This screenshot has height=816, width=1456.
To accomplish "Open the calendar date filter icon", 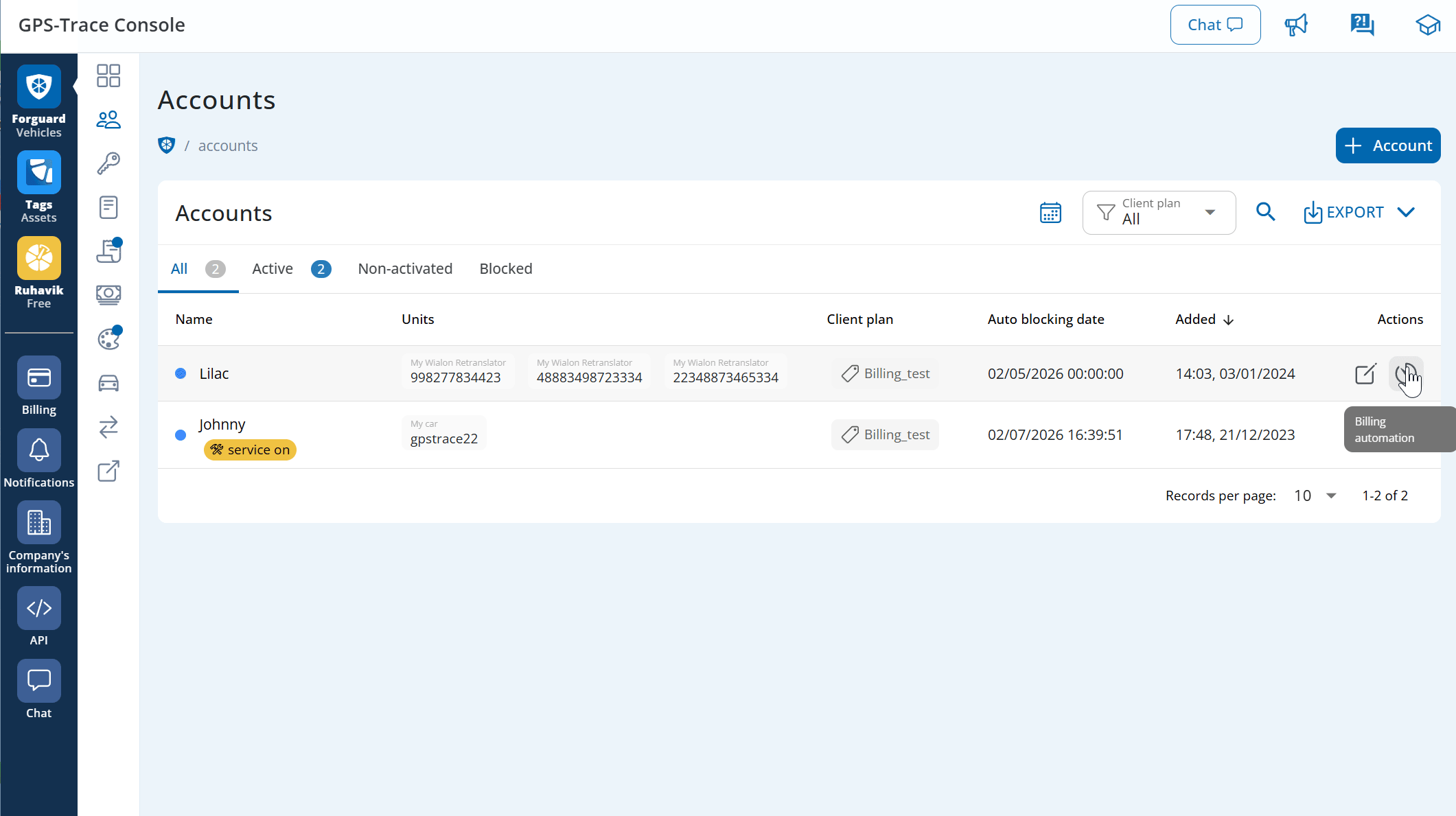I will coord(1050,213).
